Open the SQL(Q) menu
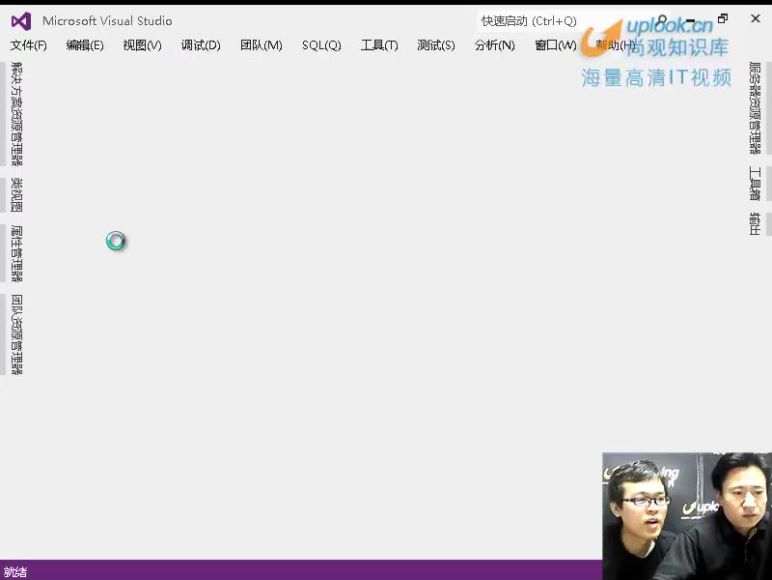Viewport: 772px width, 580px height. point(321,45)
